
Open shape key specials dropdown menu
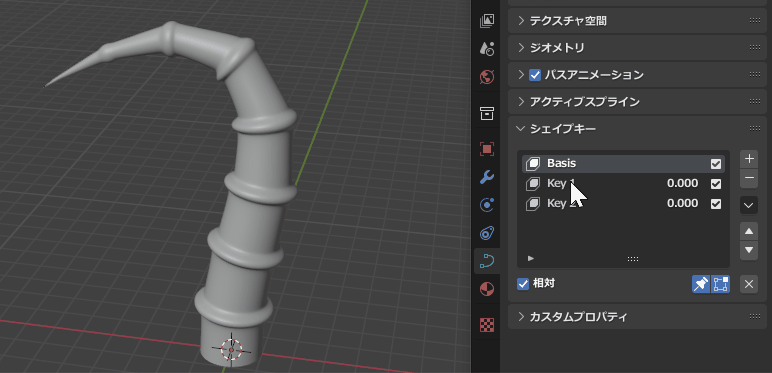point(749,205)
